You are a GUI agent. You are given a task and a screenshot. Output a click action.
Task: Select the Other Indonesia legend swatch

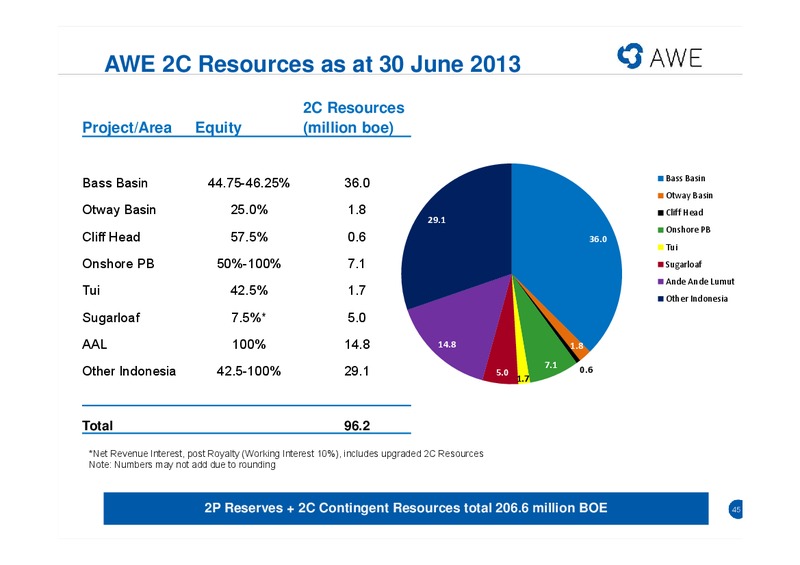click(660, 299)
